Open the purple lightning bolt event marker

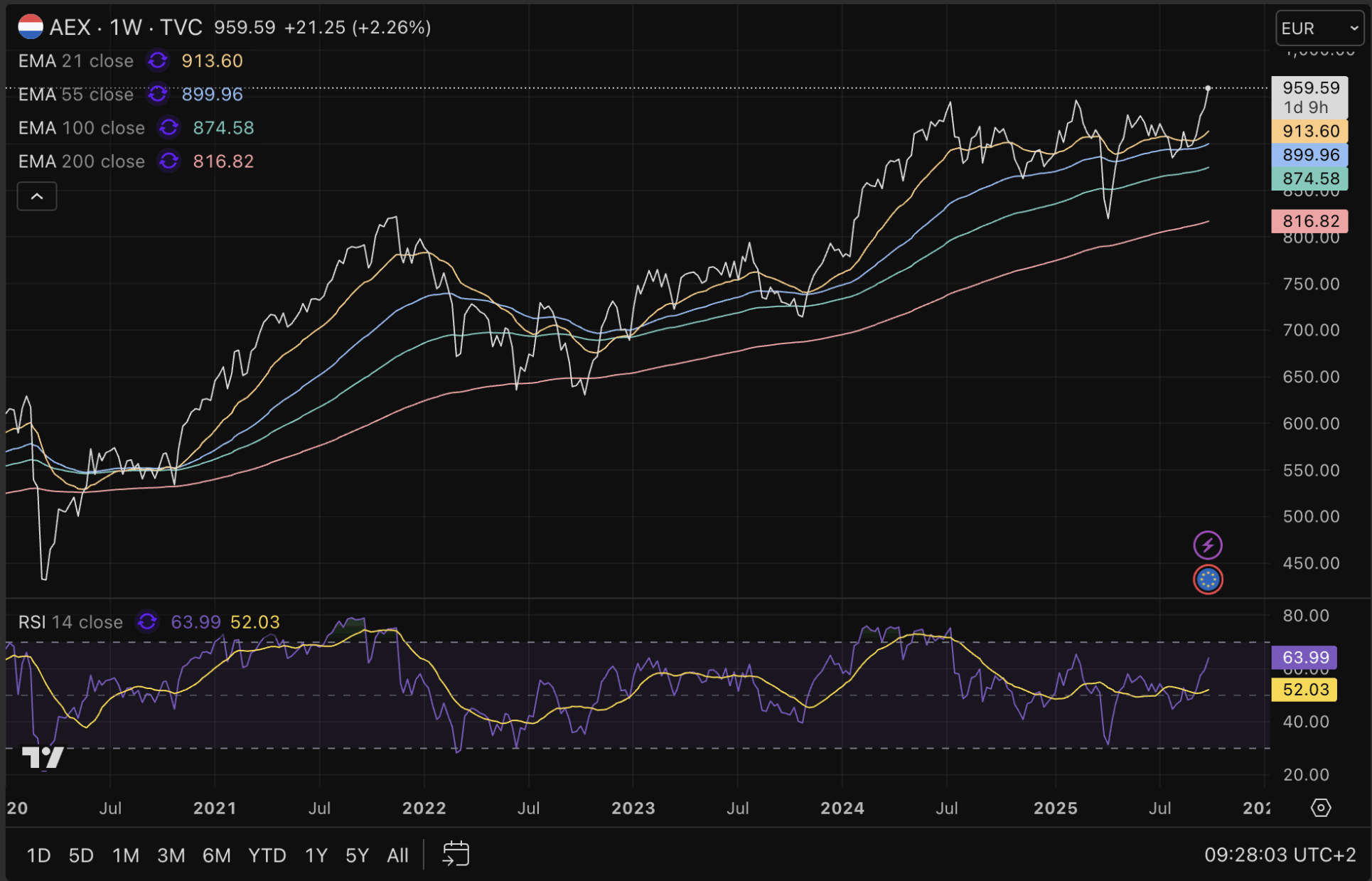pyautogui.click(x=1207, y=545)
